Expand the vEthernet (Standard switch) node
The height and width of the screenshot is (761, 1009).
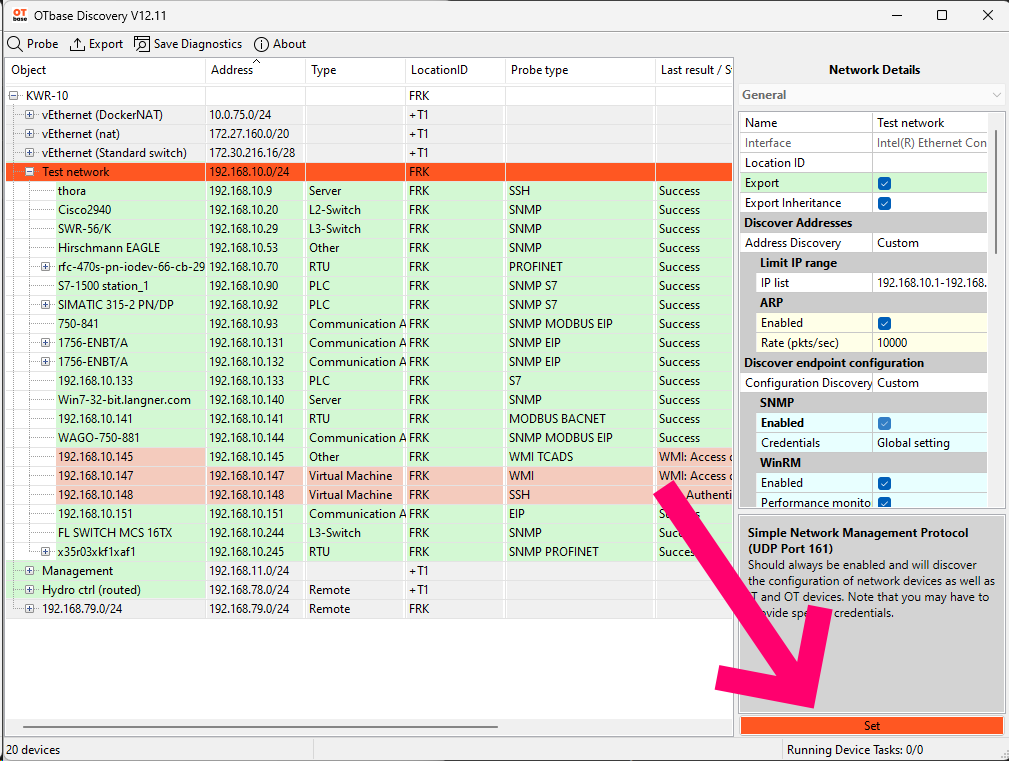click(30, 152)
